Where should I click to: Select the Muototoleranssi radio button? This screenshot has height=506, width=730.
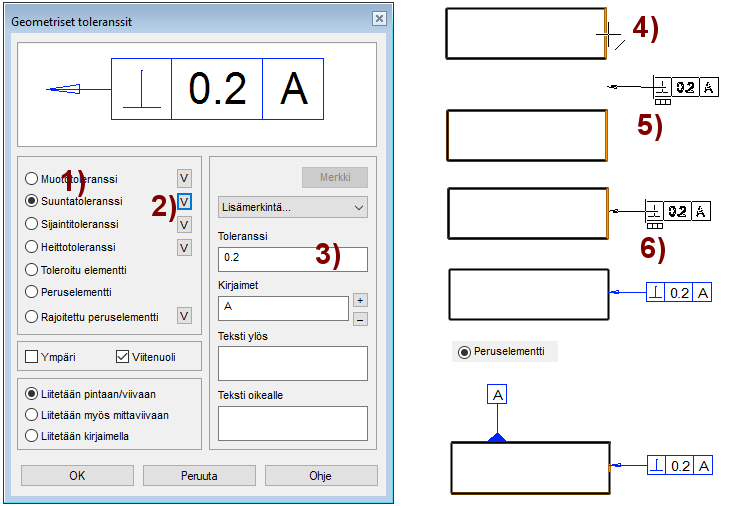tap(32, 179)
